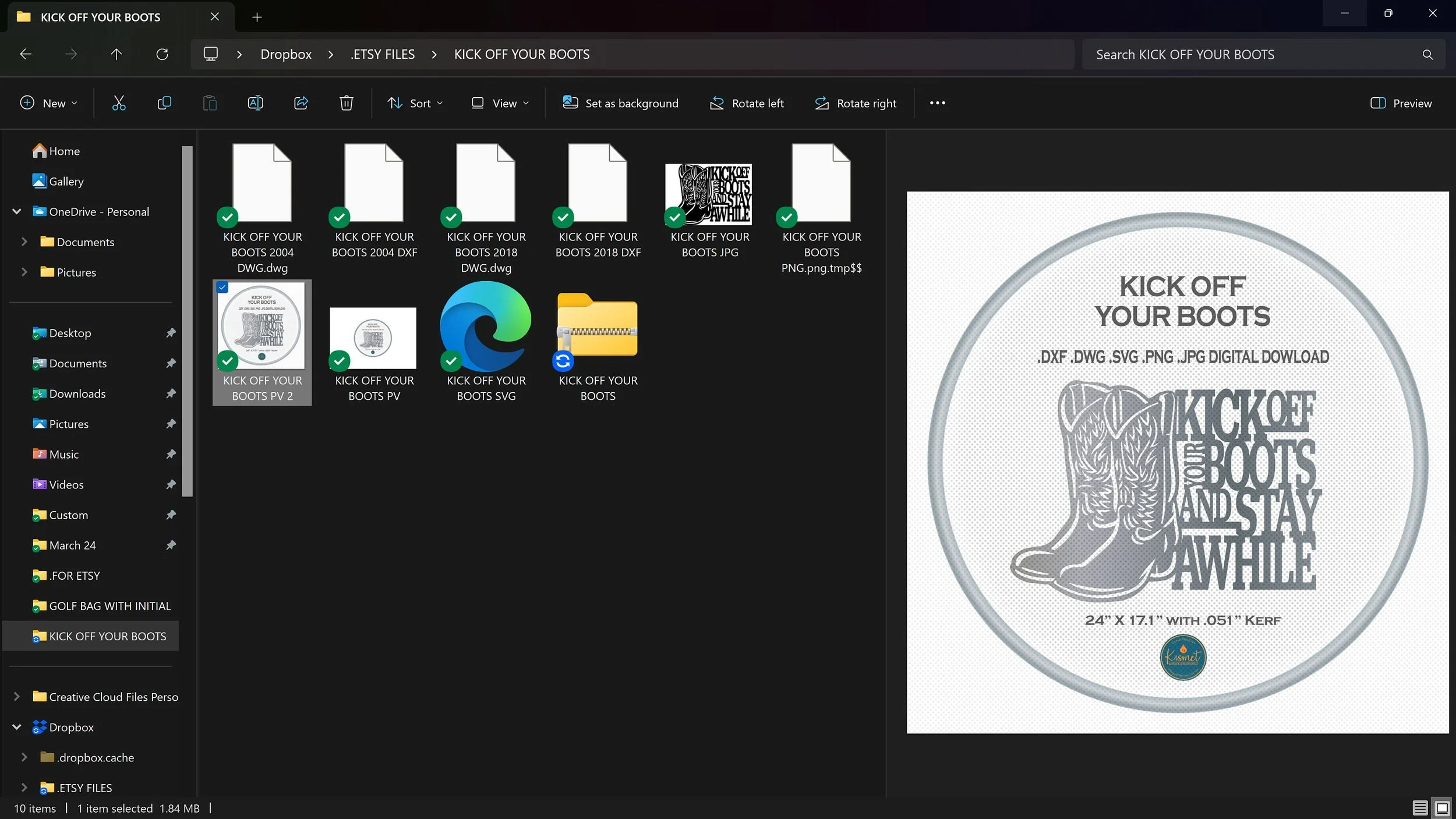This screenshot has height=819, width=1456.
Task: Open the View dropdown menu
Action: pyautogui.click(x=500, y=103)
